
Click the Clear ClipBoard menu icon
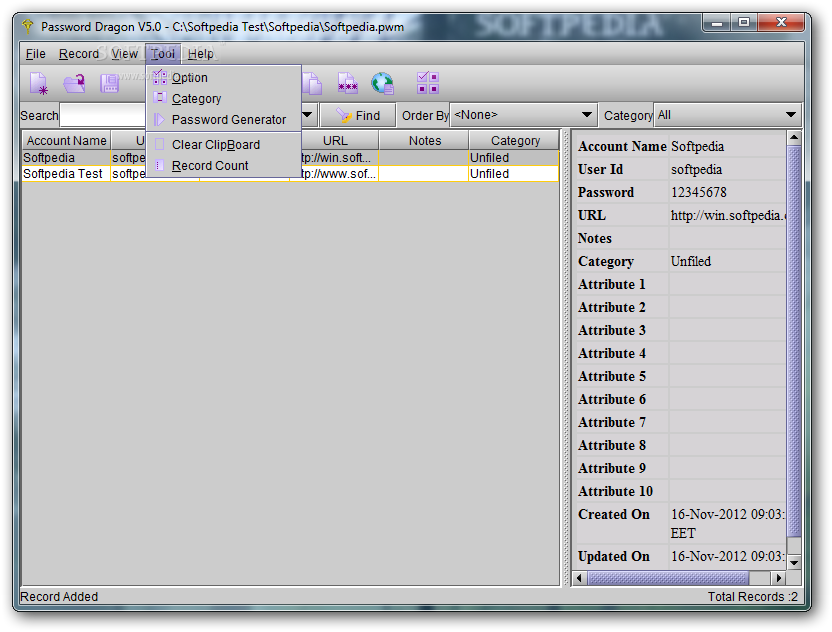pos(159,144)
